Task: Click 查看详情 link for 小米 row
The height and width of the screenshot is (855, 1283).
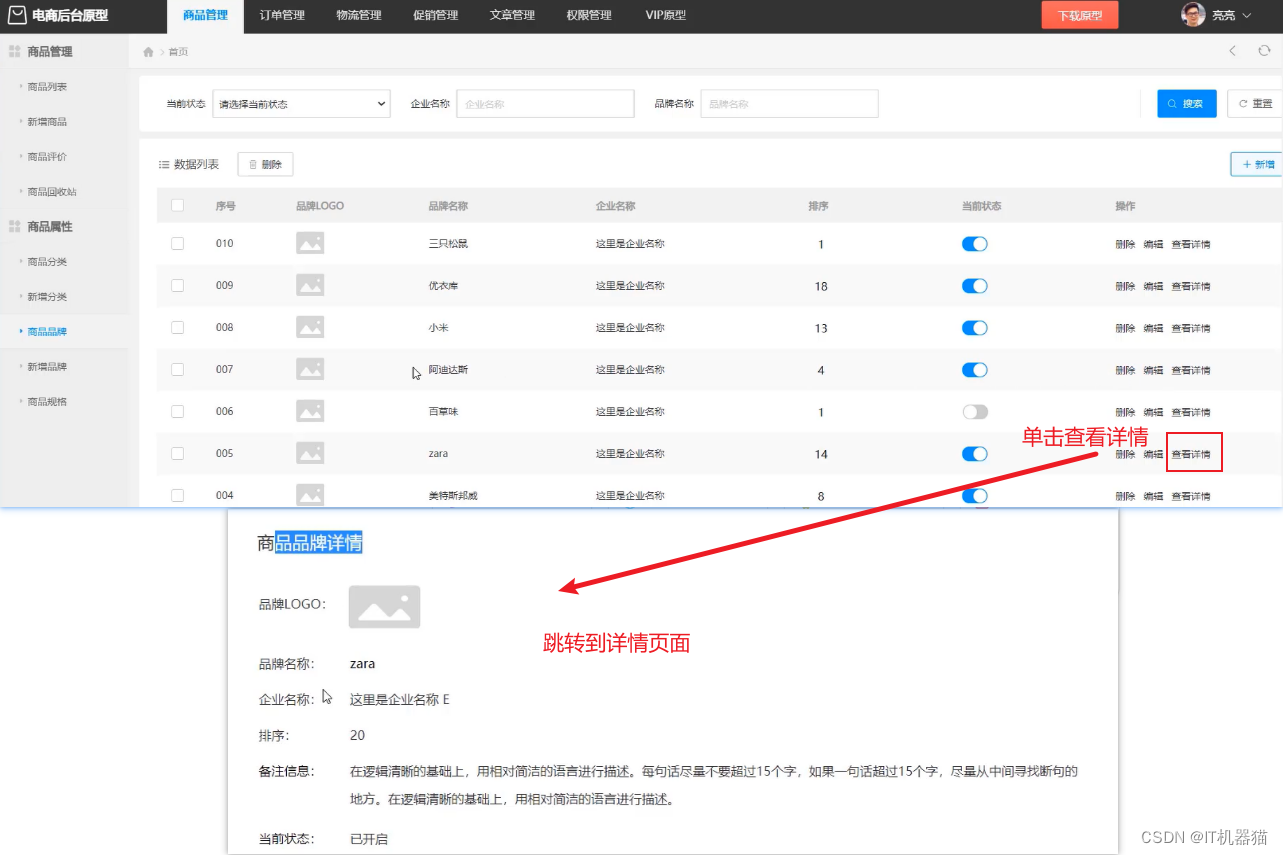Action: [1191, 328]
